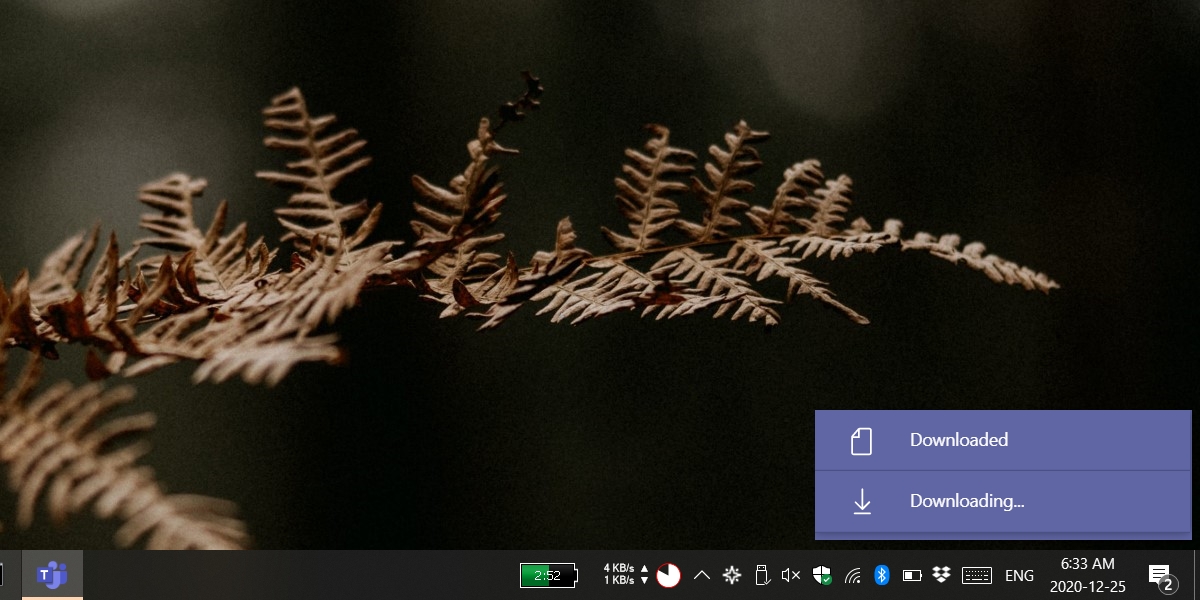
Task: Select the Downloading... entry
Action: point(1003,501)
